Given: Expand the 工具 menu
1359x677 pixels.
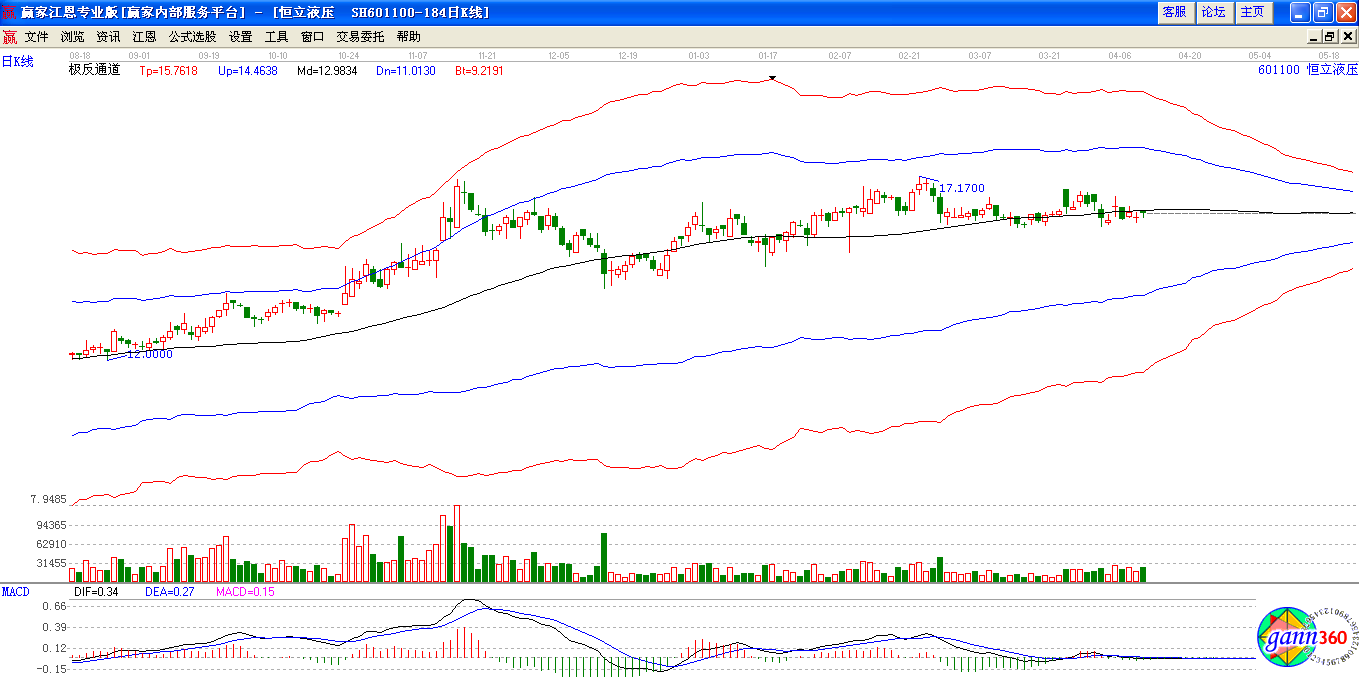Looking at the screenshot, I should [x=276, y=37].
